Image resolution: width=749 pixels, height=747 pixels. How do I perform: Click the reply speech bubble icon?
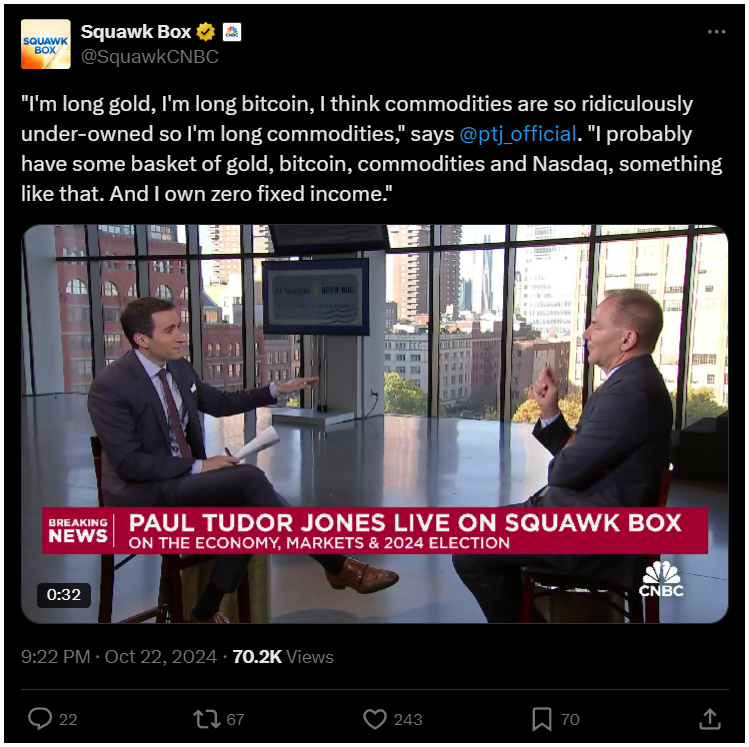coord(40,719)
